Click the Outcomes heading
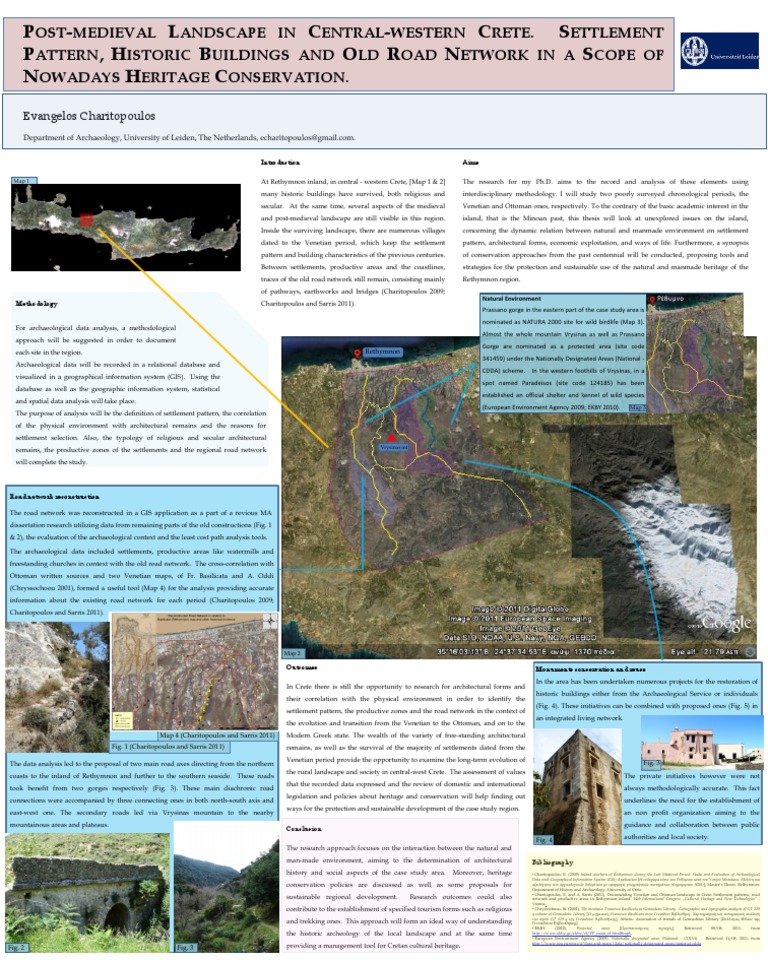 (x=301, y=667)
